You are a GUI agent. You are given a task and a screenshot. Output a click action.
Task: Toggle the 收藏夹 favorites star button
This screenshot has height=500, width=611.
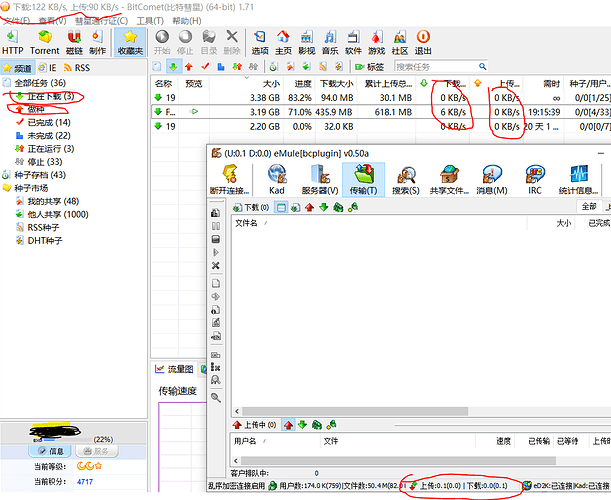(x=130, y=42)
